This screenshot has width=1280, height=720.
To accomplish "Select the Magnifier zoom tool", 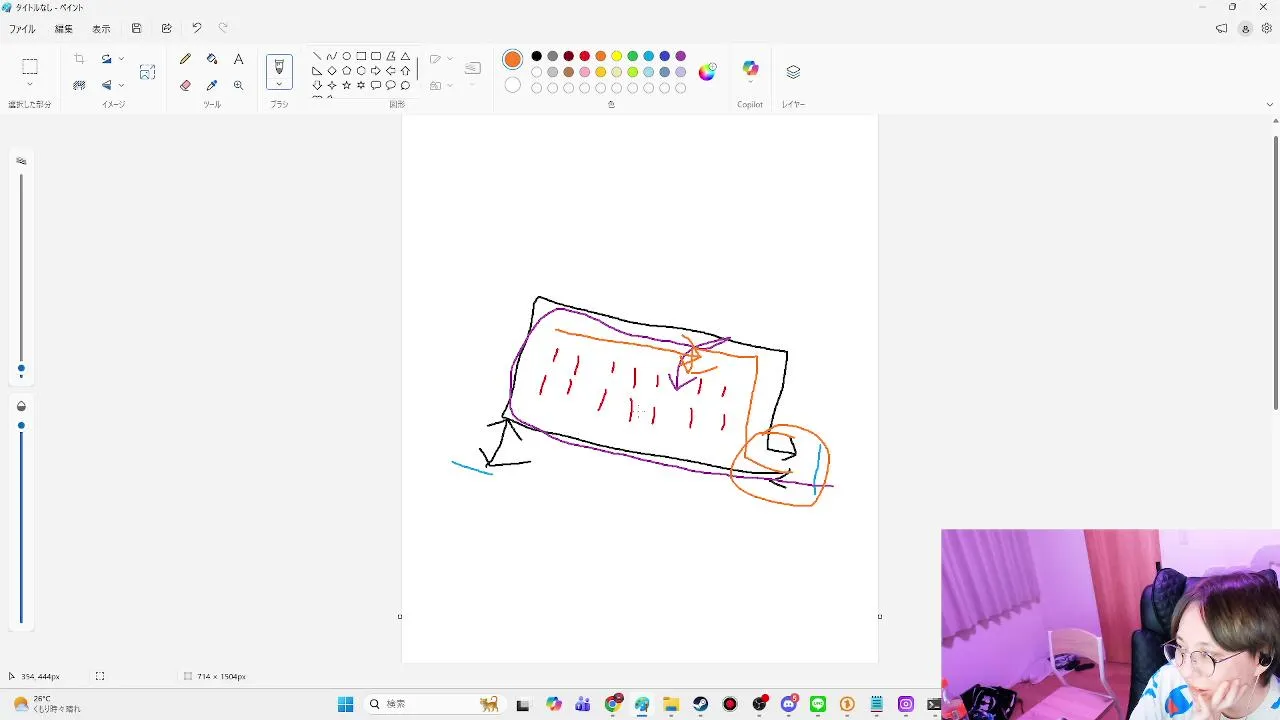I will click(238, 86).
